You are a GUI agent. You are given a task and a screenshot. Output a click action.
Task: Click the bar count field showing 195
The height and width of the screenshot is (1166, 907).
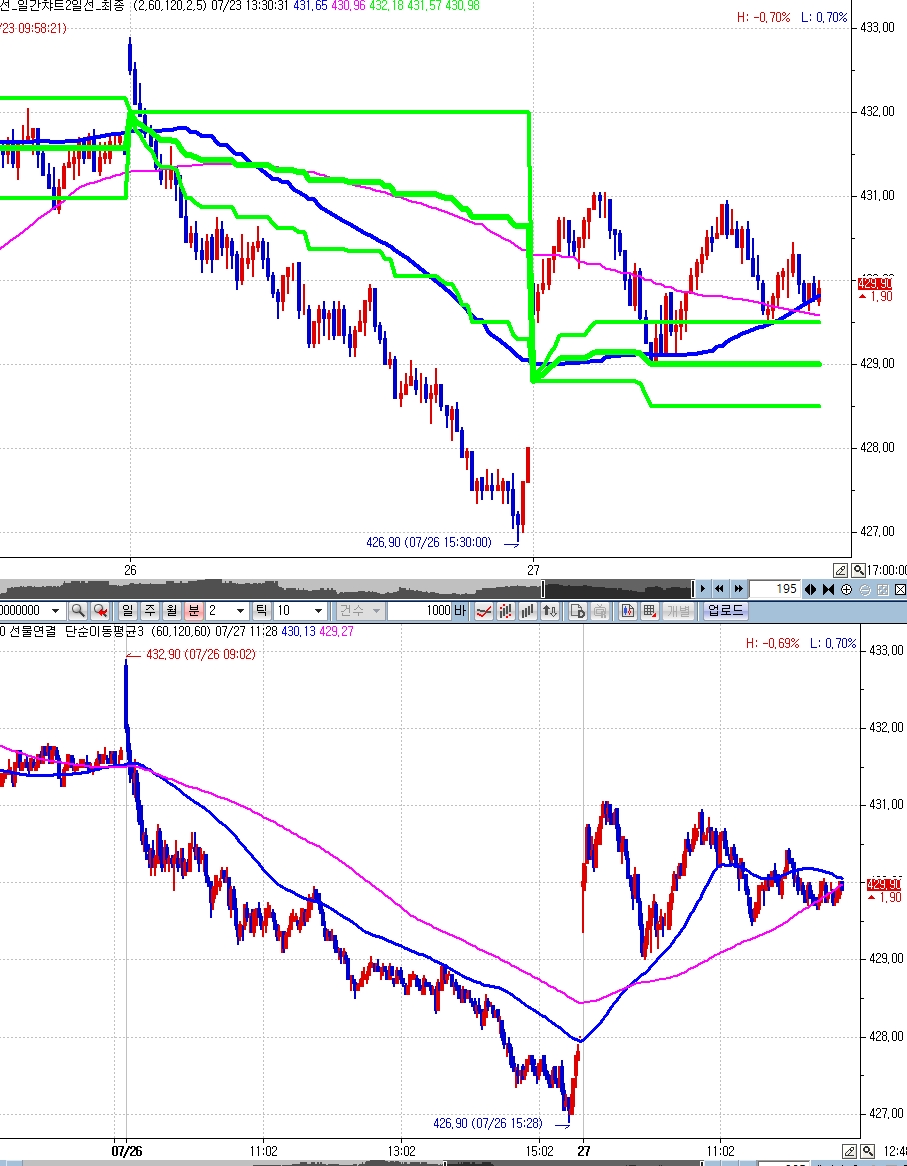pos(776,589)
